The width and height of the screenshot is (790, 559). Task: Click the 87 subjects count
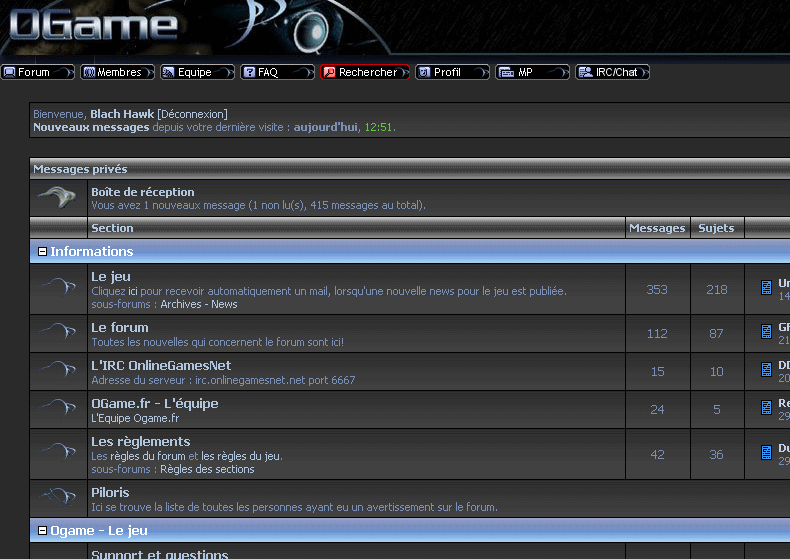pyautogui.click(x=716, y=333)
